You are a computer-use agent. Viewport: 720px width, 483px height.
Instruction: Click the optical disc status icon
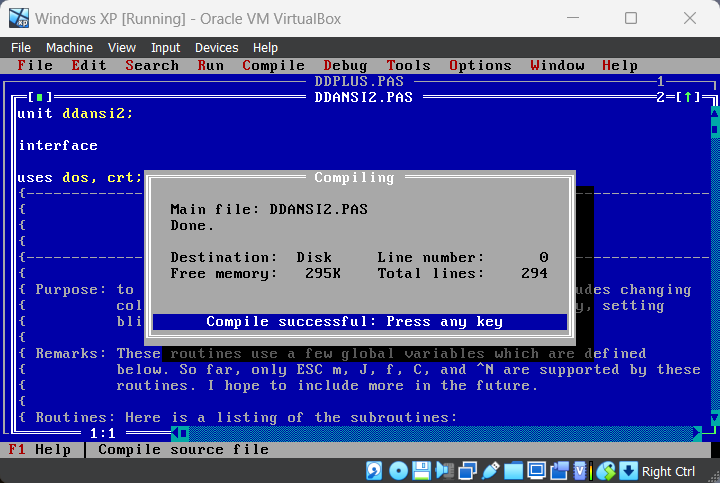(398, 471)
